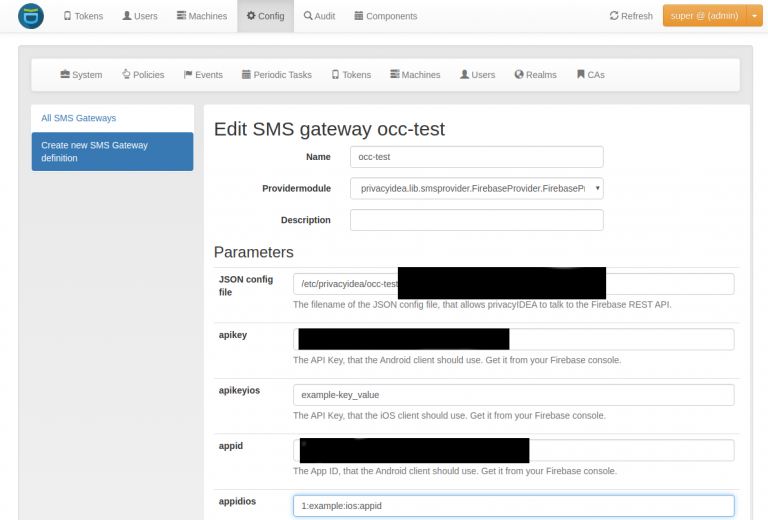
Task: Click the privacyIDEA logo icon
Action: (x=31, y=16)
